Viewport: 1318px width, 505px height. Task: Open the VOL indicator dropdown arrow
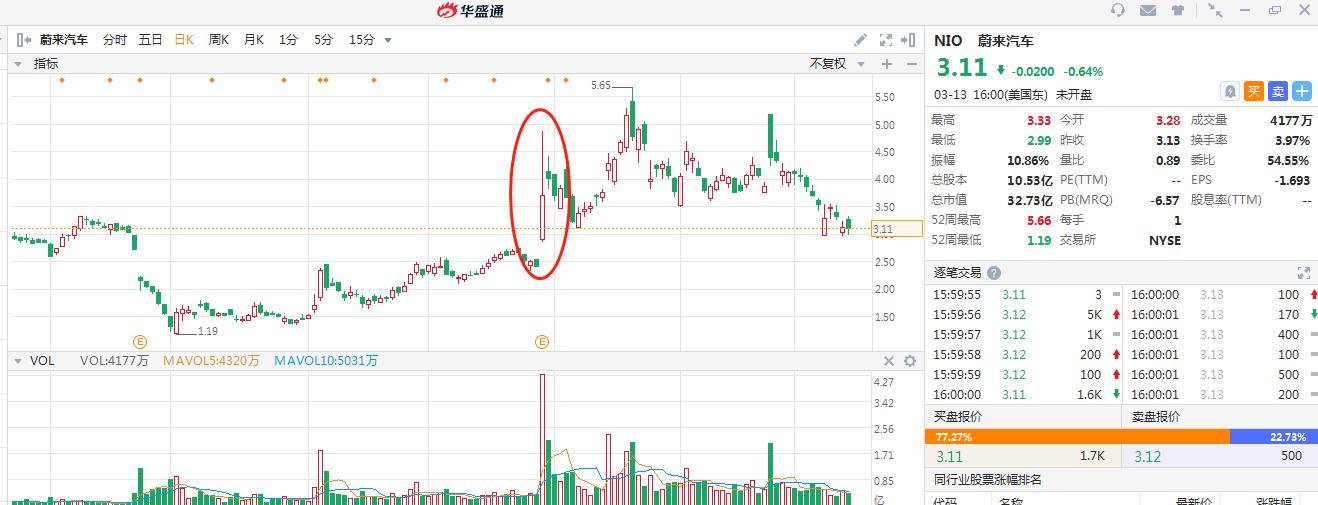coord(19,361)
